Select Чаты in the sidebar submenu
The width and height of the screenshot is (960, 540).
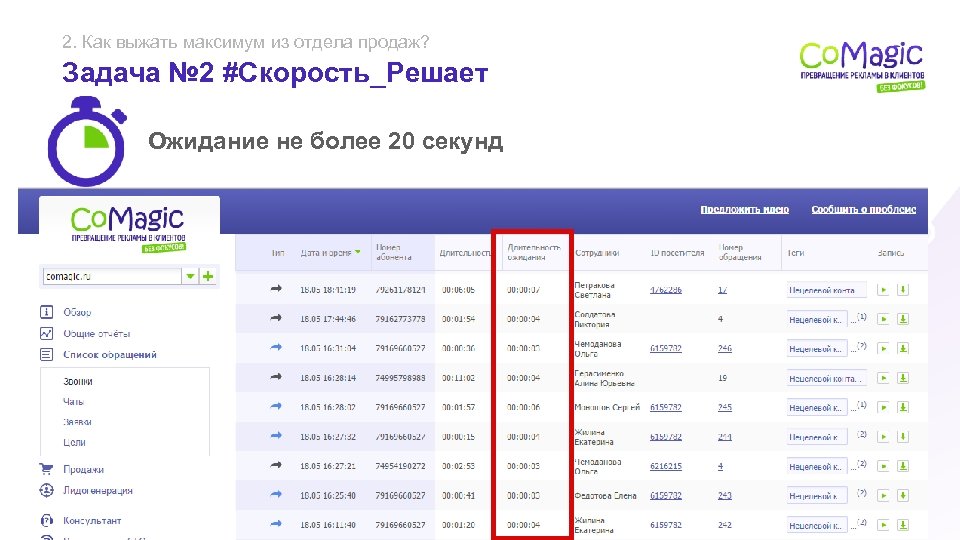(73, 402)
